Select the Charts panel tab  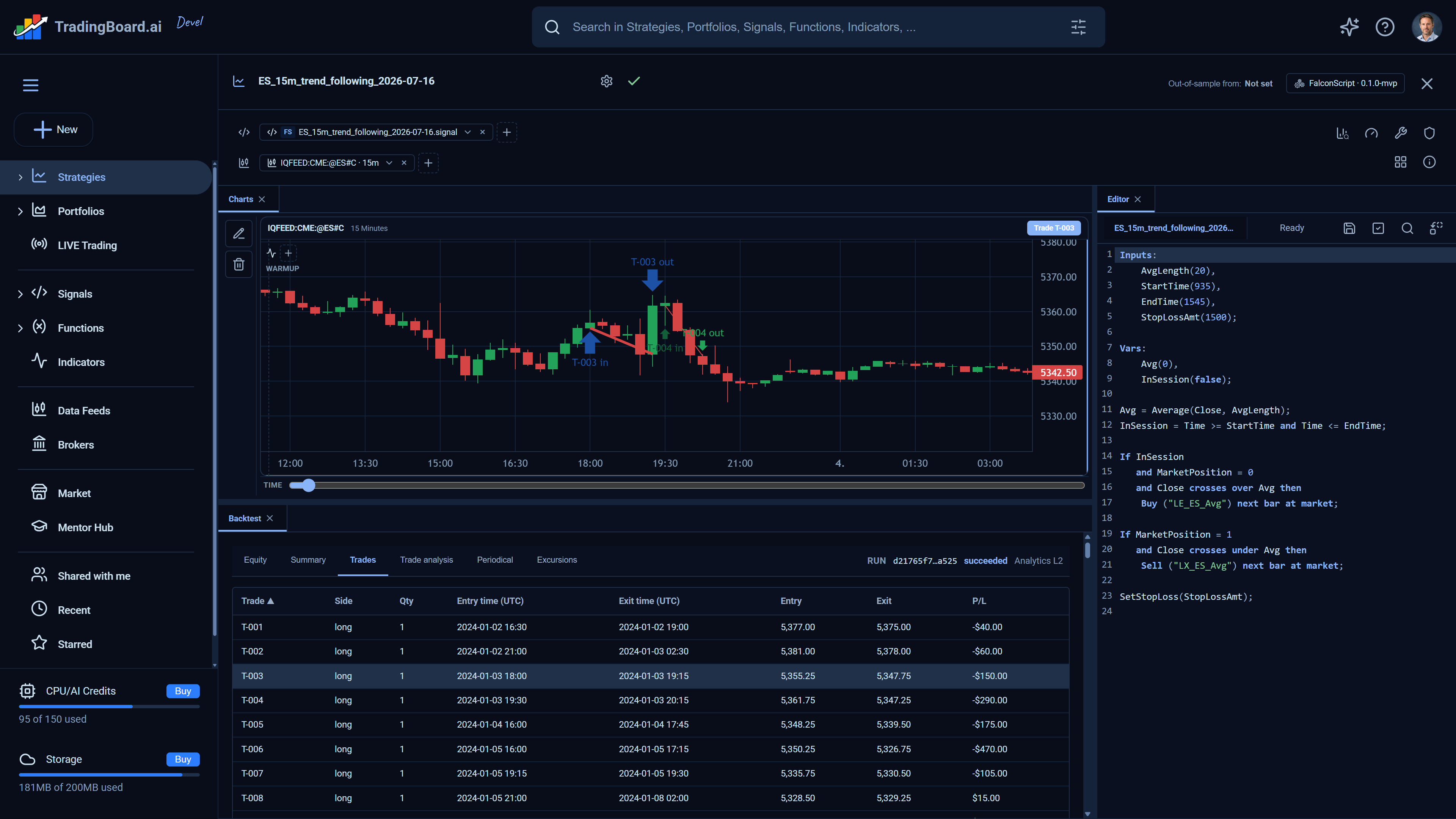[241, 199]
